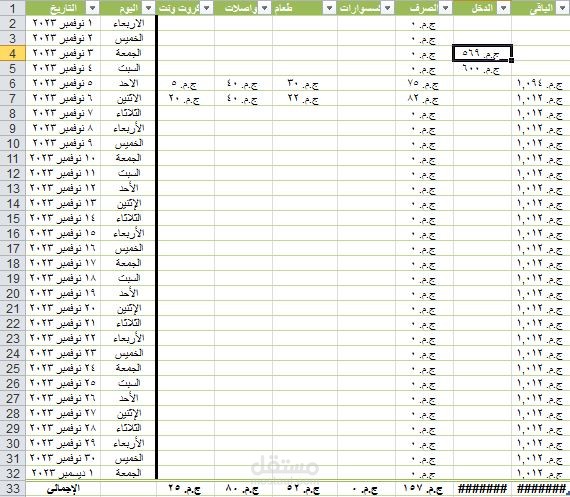
Task: Select the الباقي cell showing ١٫٠٩٤ ج.م
Action: 541,84
